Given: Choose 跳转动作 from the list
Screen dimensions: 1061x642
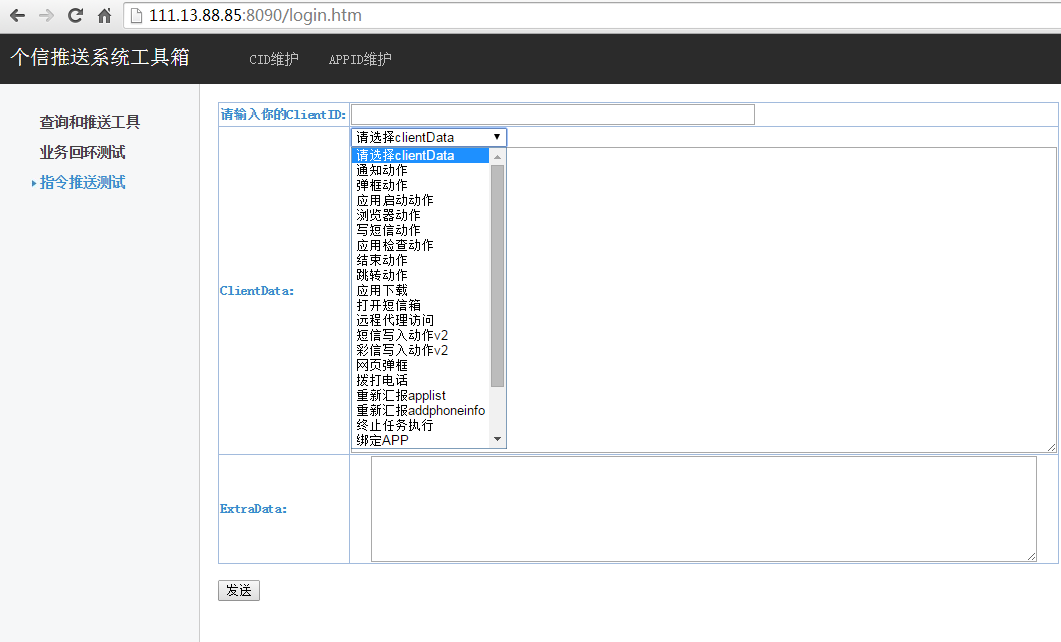Looking at the screenshot, I should pos(420,275).
